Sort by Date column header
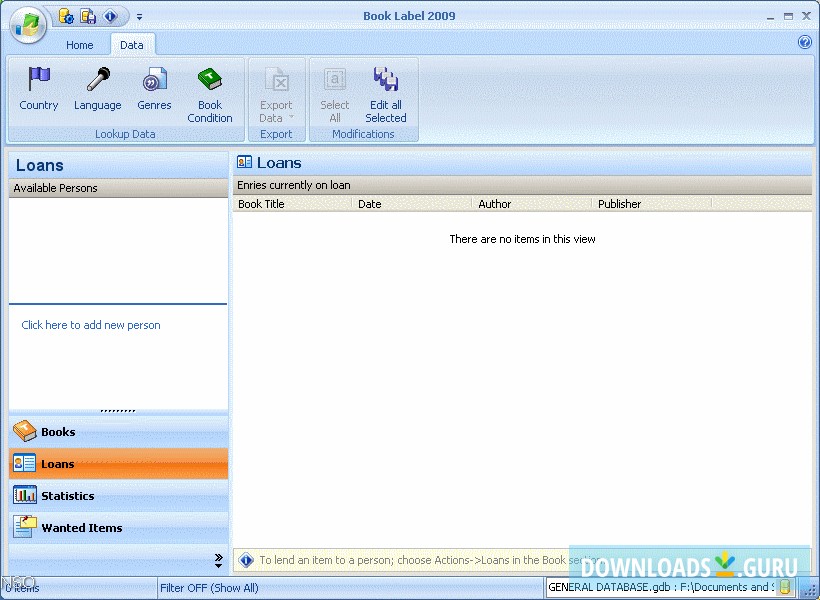The height and width of the screenshot is (600, 820). click(x=413, y=204)
